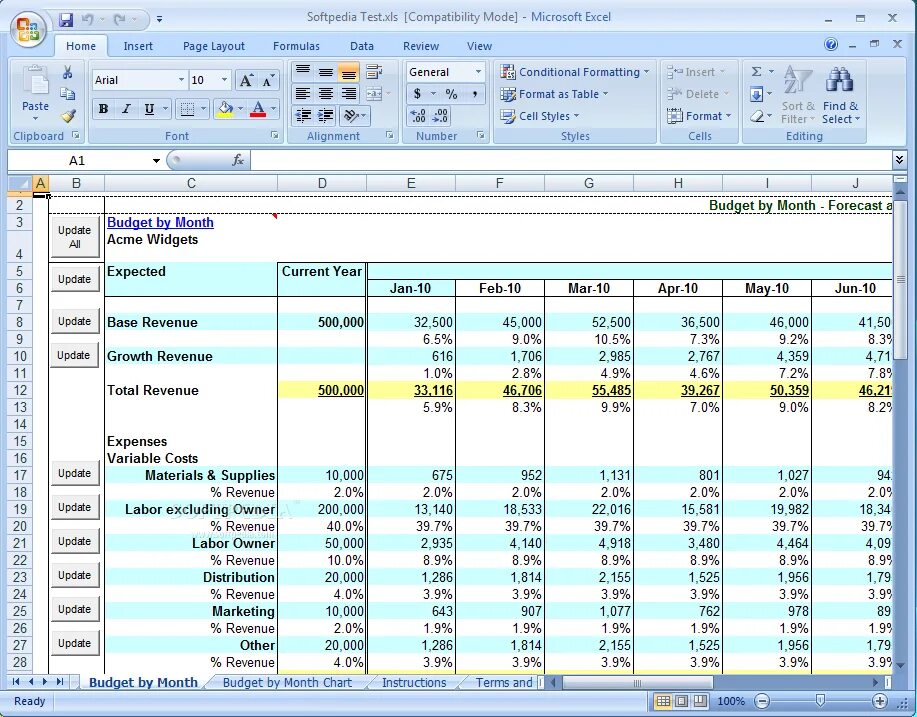Click the Name Box showing A1

[x=79, y=160]
